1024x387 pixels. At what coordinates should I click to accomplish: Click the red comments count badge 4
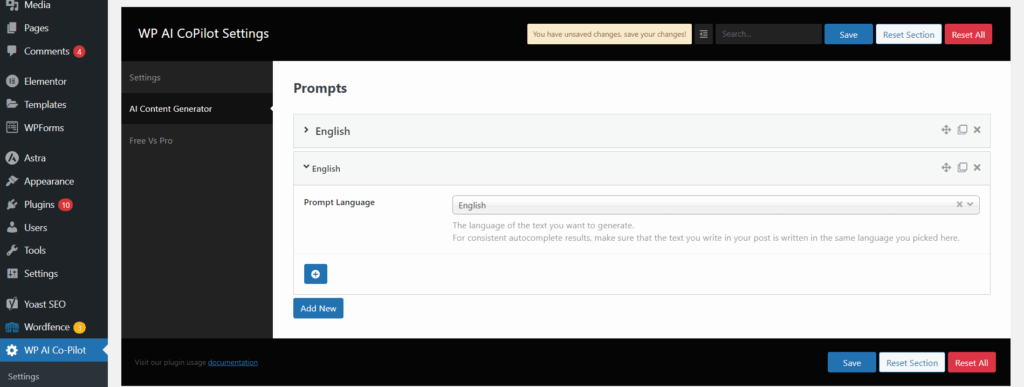(x=79, y=52)
